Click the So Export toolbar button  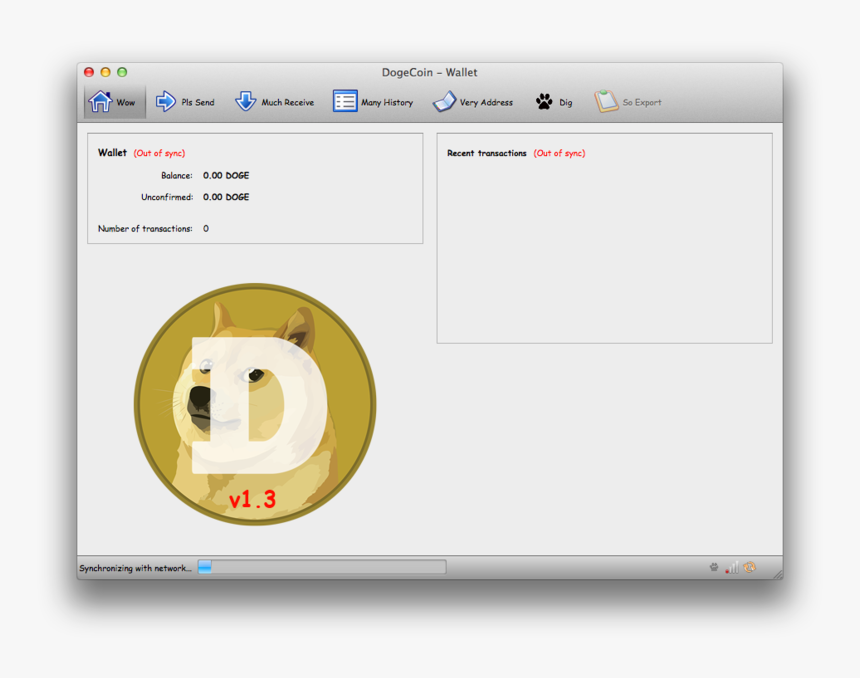[x=628, y=102]
